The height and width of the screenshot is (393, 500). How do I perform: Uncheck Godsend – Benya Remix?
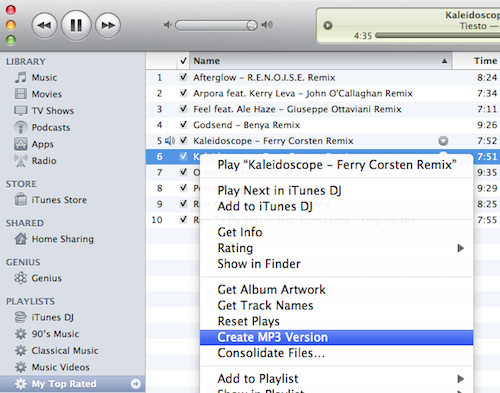click(183, 125)
